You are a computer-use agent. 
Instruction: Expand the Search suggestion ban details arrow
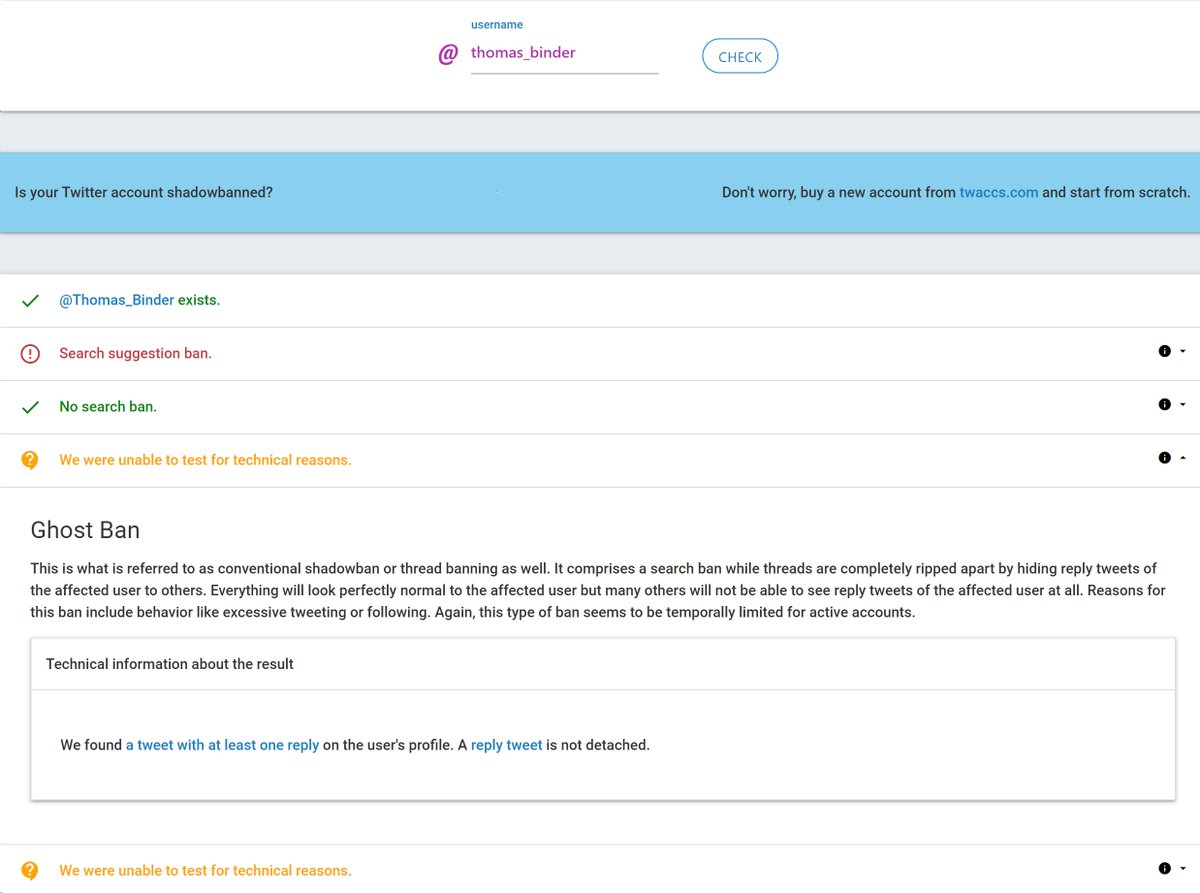click(1183, 352)
